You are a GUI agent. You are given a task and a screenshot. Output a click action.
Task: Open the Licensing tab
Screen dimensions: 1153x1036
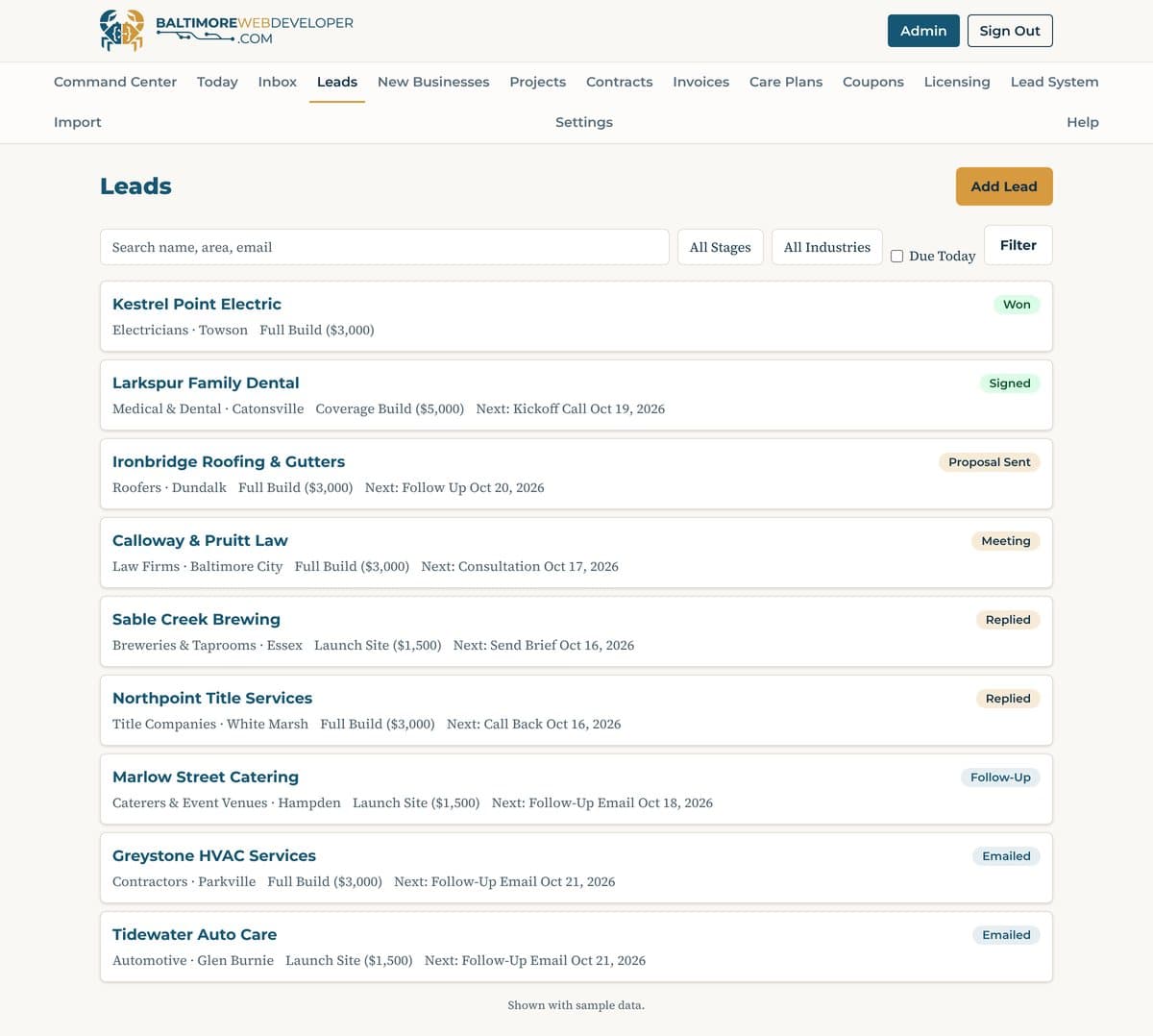click(957, 82)
